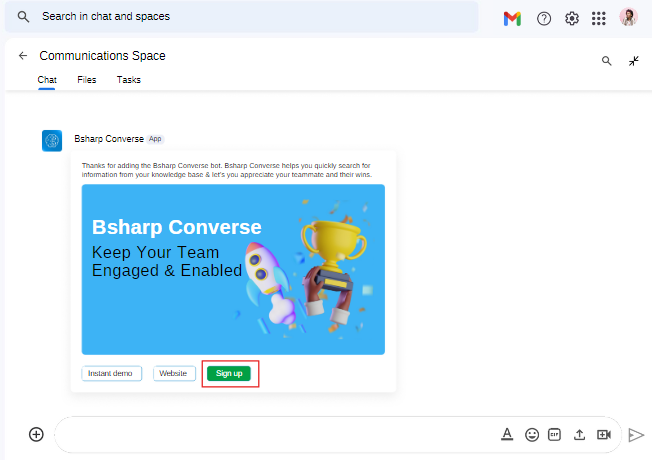Click the Instant demo button
The height and width of the screenshot is (460, 652).
click(x=111, y=373)
